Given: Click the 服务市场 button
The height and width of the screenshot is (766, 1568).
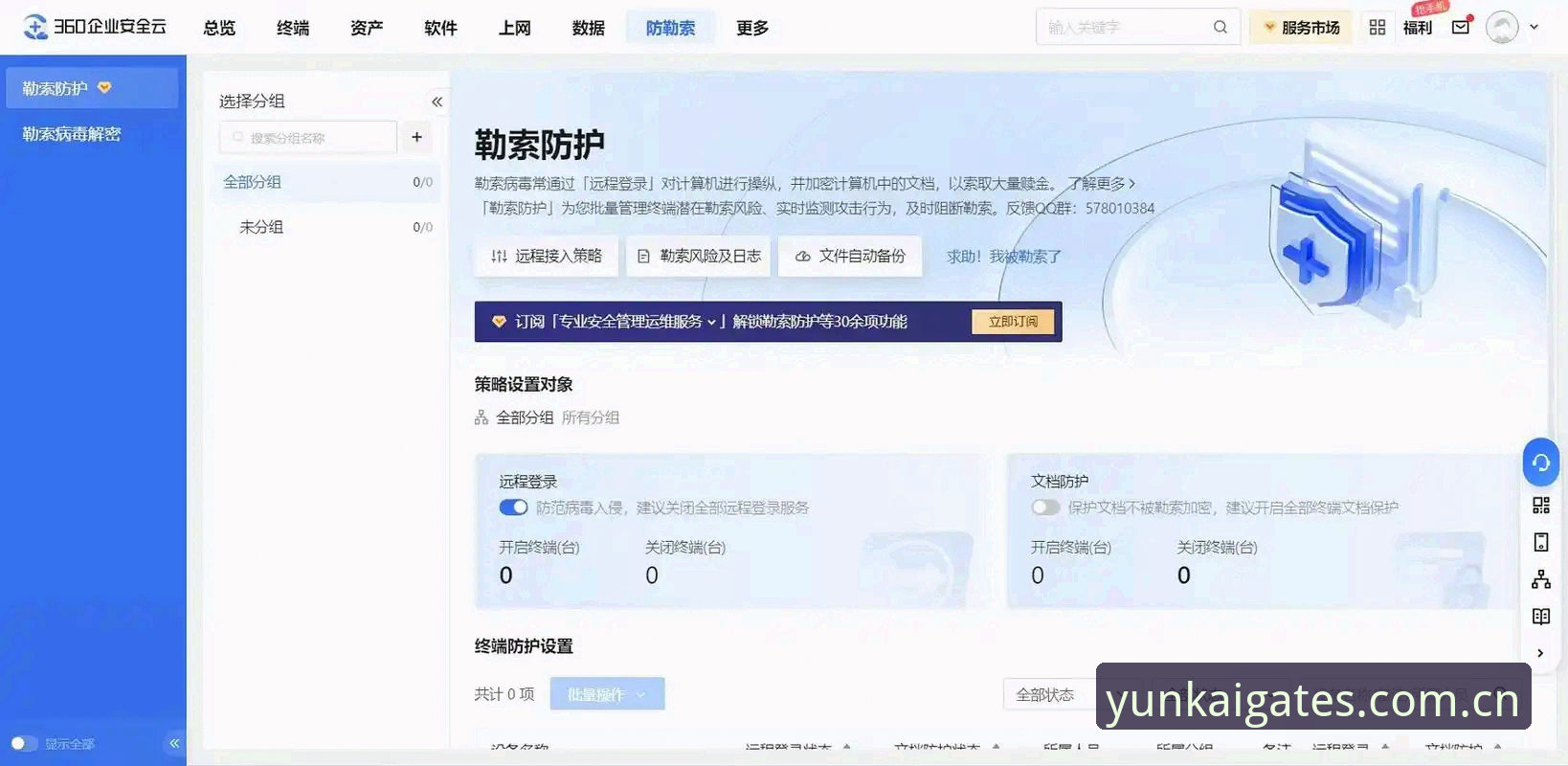Looking at the screenshot, I should 1301,28.
